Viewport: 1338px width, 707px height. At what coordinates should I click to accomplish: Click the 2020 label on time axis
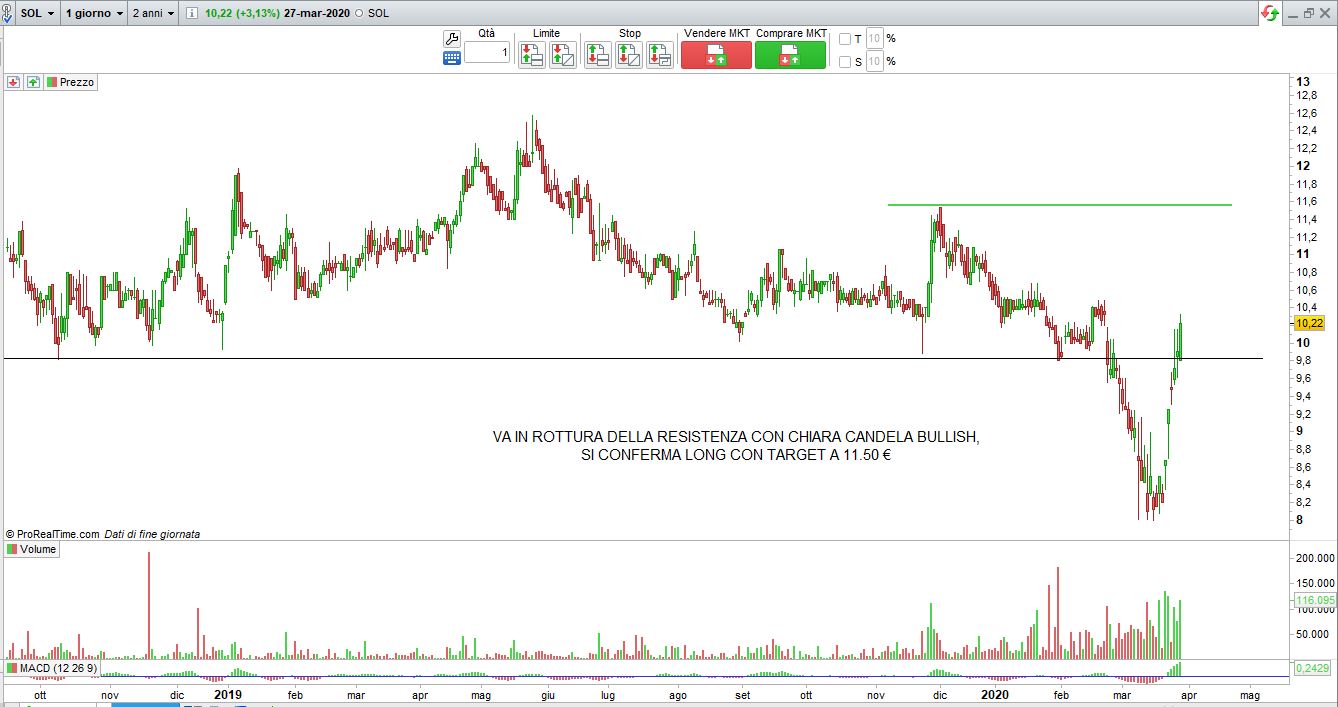click(994, 694)
